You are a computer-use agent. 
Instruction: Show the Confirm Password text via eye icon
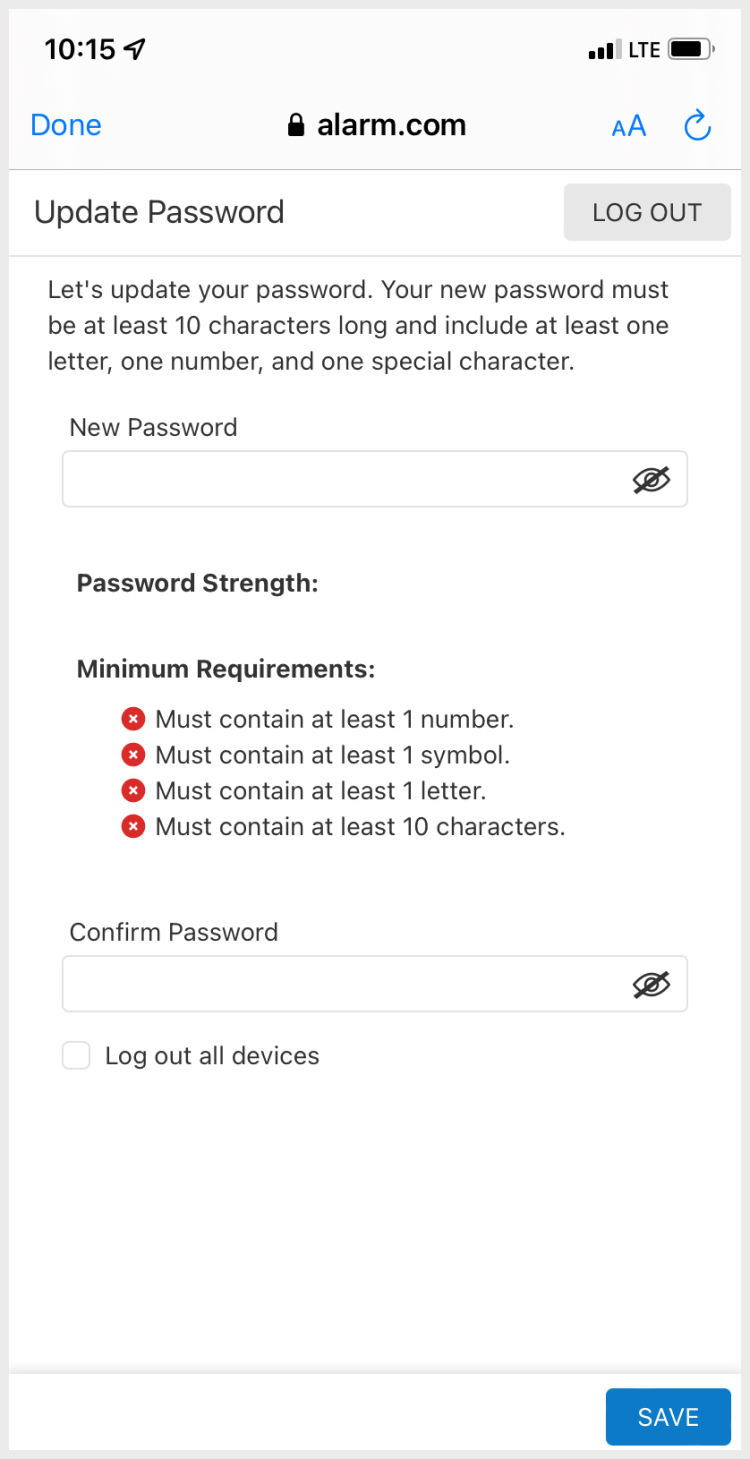(651, 985)
